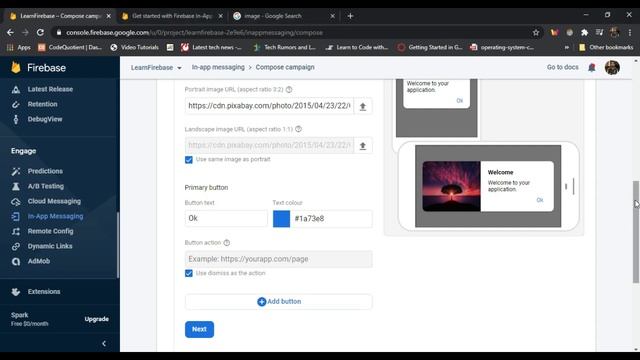
Task: Click the Portrait image URL field
Action: click(x=269, y=106)
